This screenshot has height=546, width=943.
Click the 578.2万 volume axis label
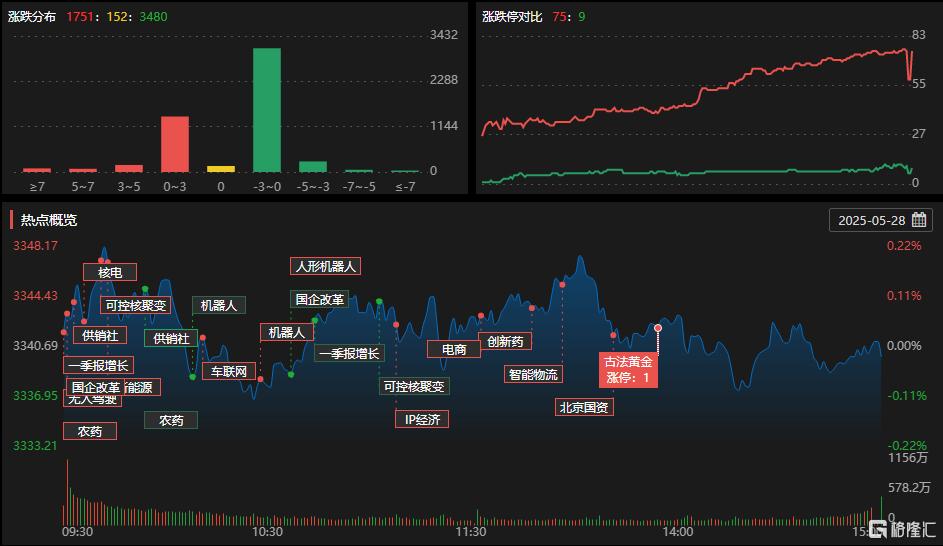point(909,487)
